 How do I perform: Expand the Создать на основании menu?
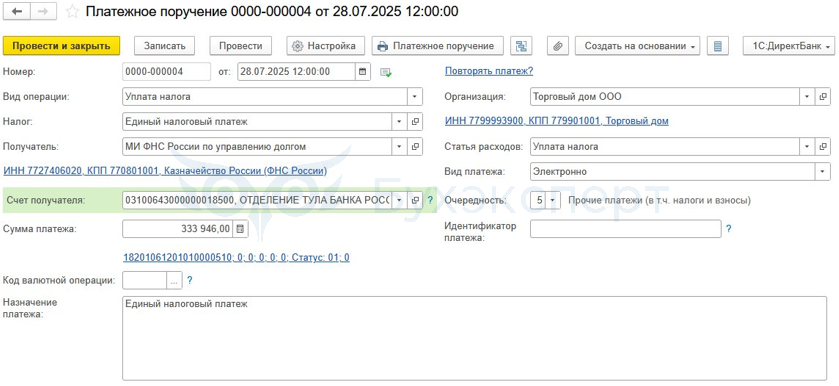[638, 46]
